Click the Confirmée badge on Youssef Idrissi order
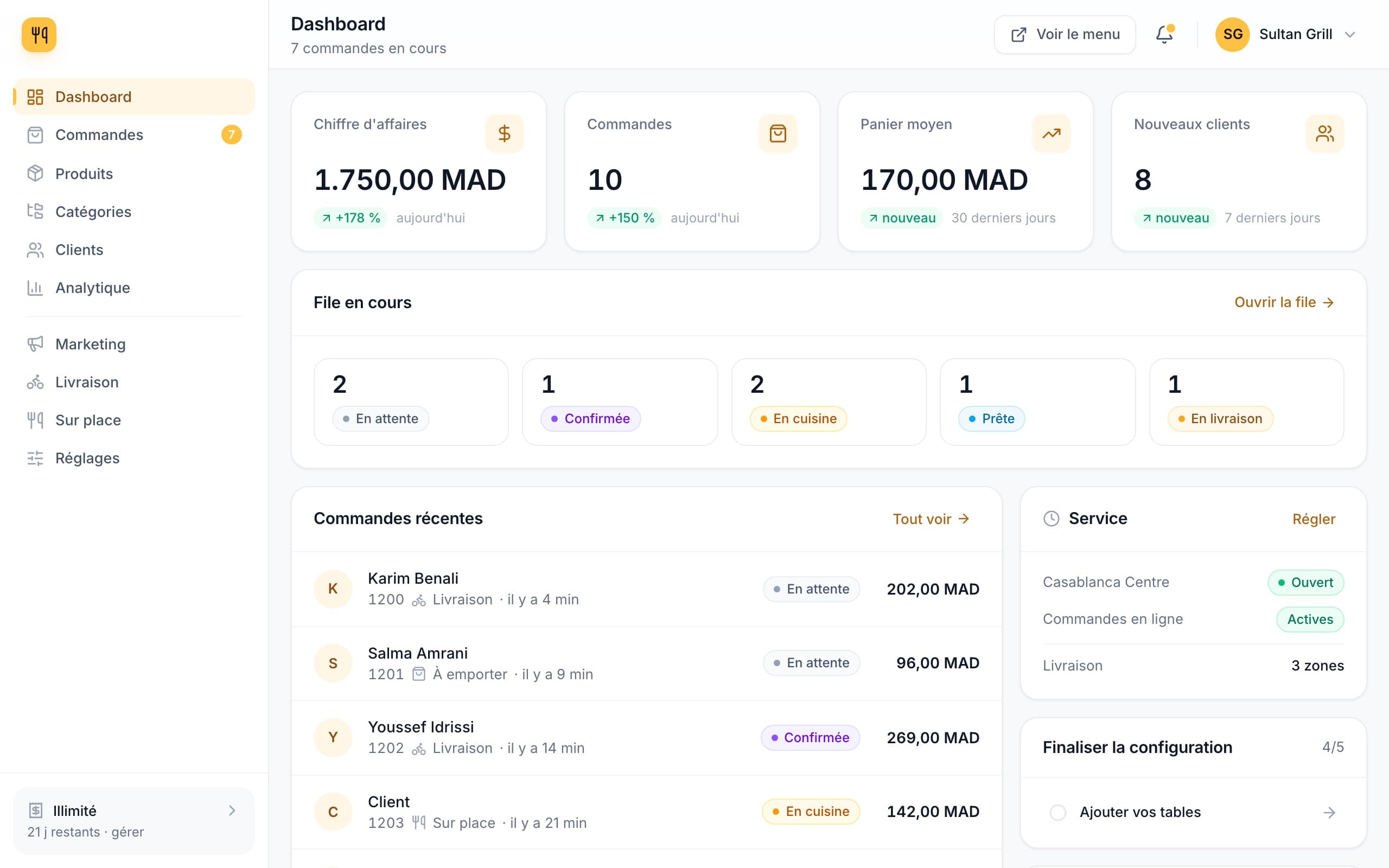The height and width of the screenshot is (868, 1389). click(x=811, y=738)
